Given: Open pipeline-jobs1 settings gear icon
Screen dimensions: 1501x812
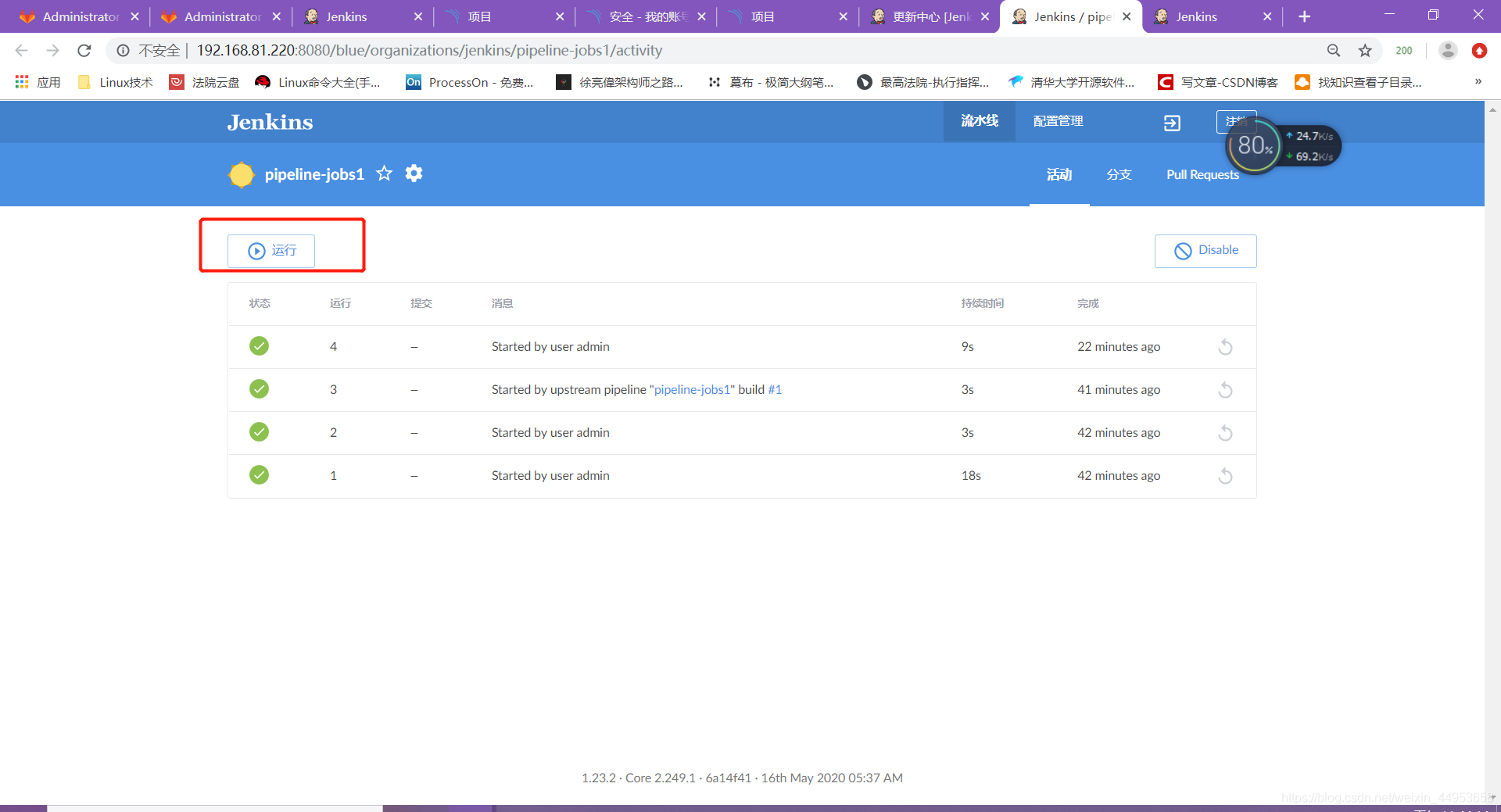Looking at the screenshot, I should point(414,173).
